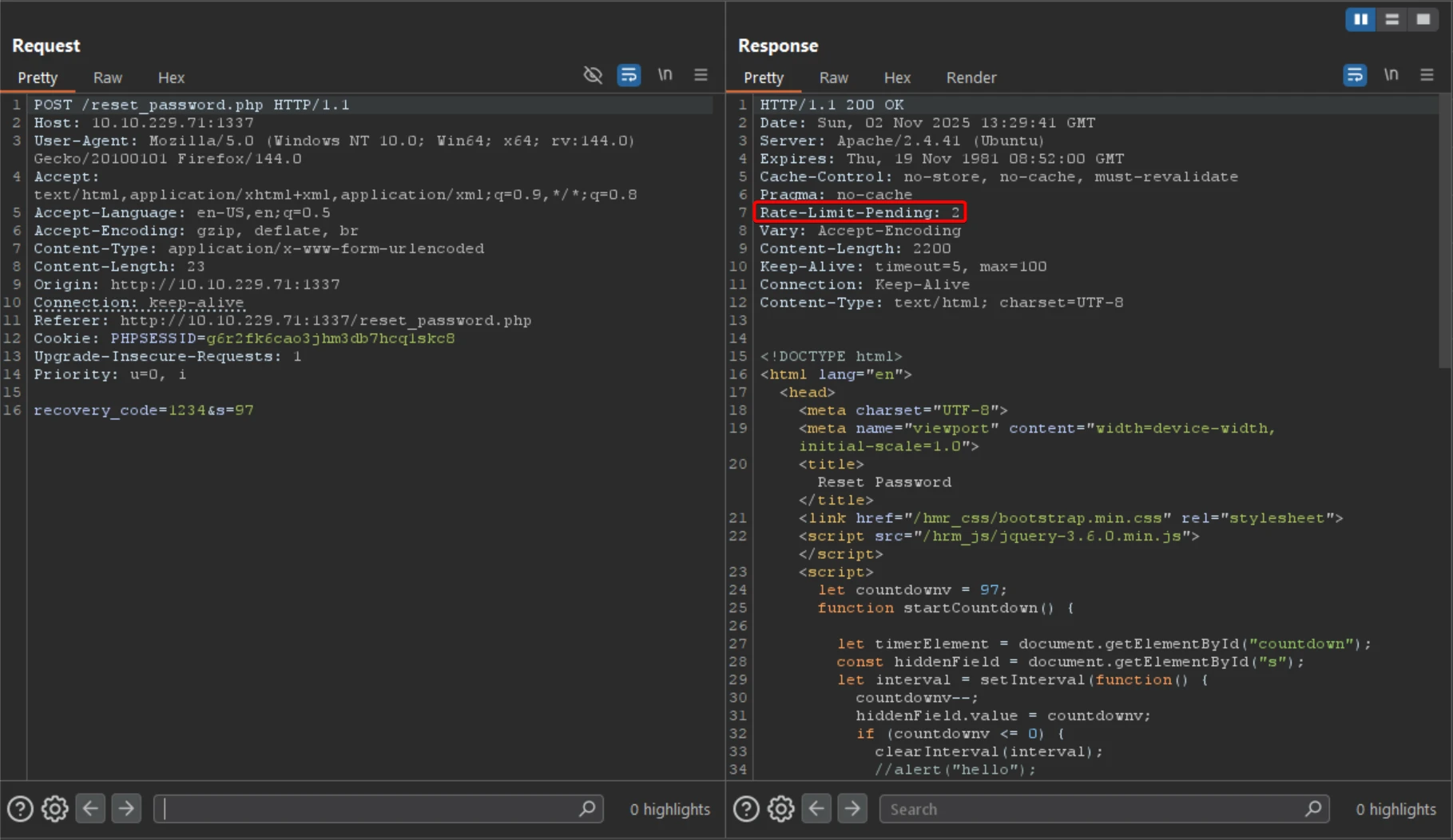Go to previous match in Request
This screenshot has width=1453, height=840.
click(x=90, y=809)
